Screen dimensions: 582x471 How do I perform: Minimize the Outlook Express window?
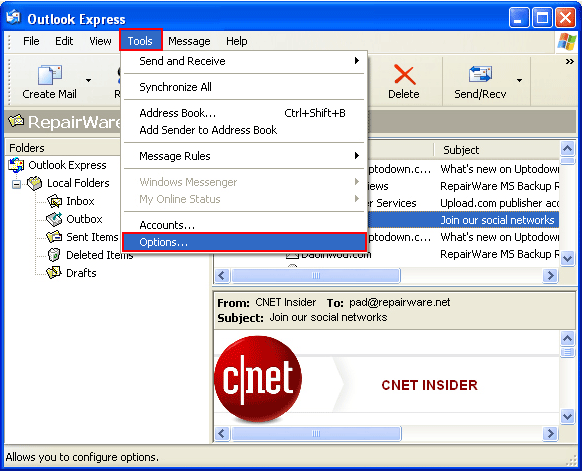519,17
